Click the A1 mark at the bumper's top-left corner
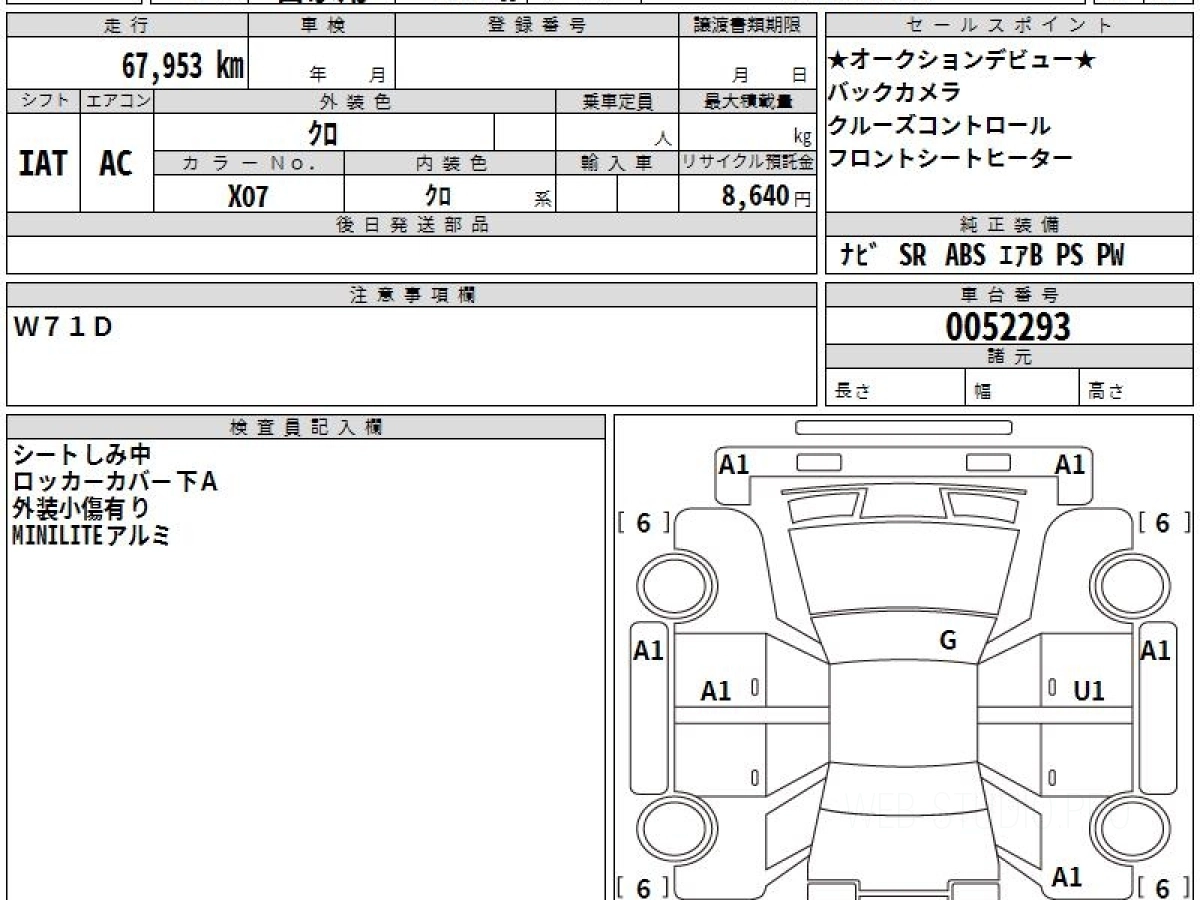The height and width of the screenshot is (900, 1200). tap(734, 464)
